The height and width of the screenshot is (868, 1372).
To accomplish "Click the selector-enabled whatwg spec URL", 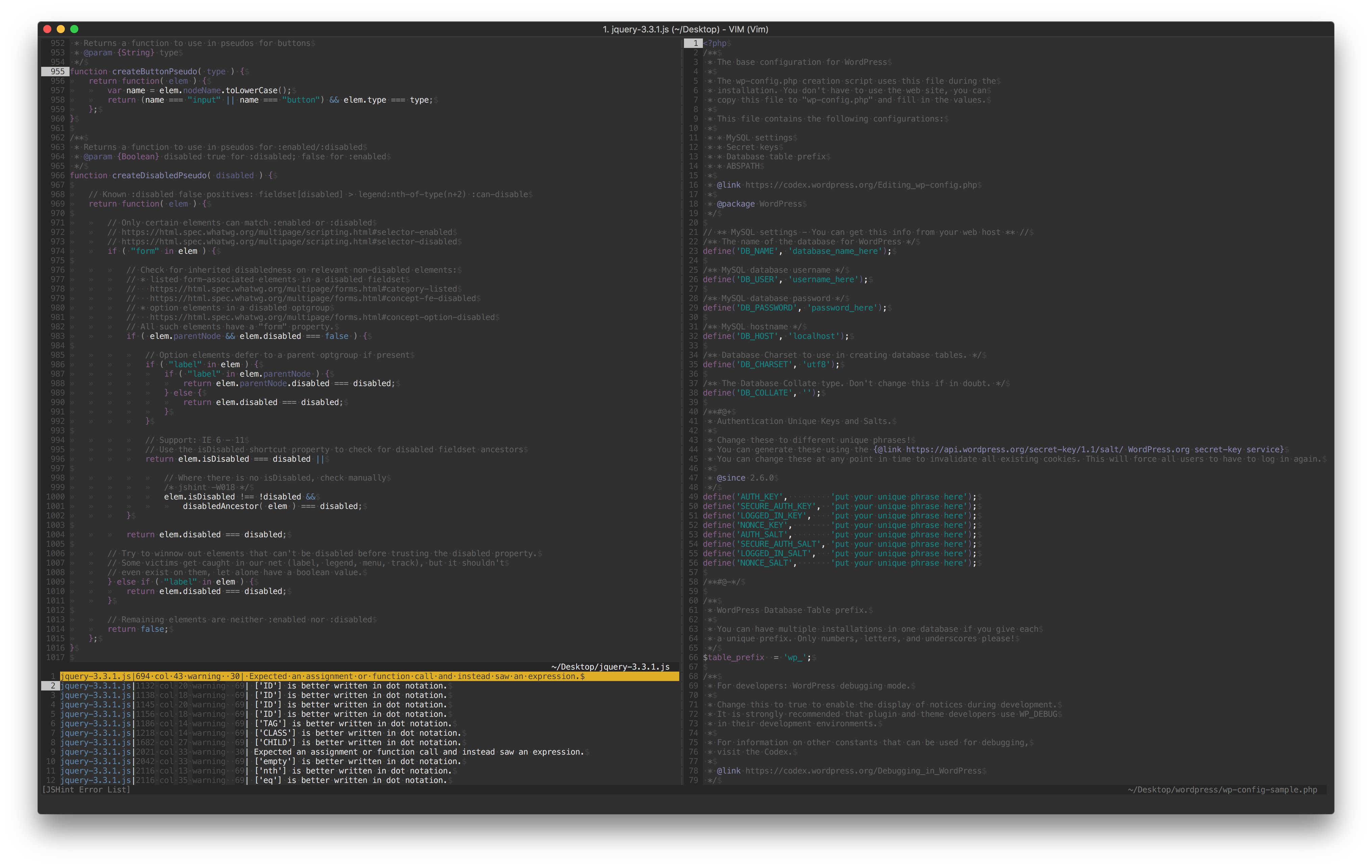I will point(287,232).
